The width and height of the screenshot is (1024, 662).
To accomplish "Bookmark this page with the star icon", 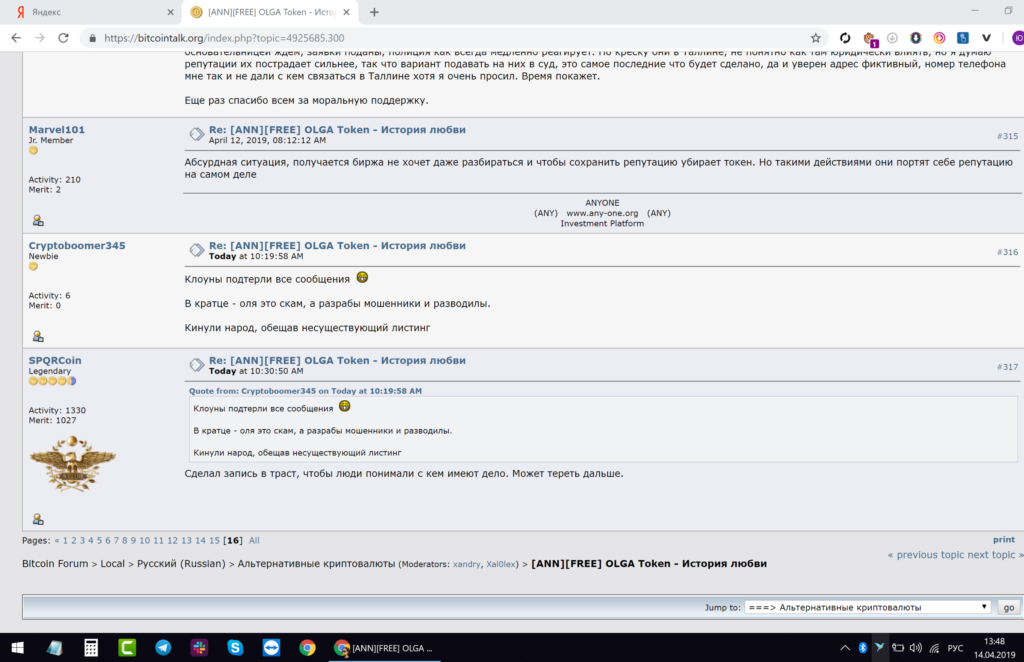I will coord(816,38).
